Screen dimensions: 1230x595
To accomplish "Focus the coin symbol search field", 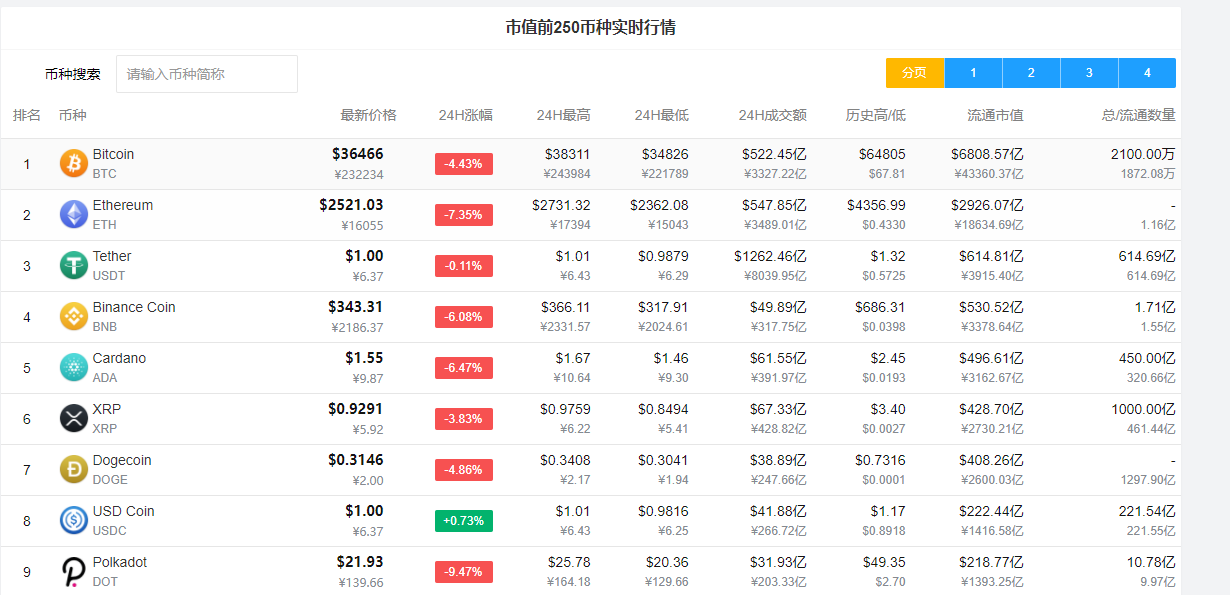I will click(x=207, y=74).
